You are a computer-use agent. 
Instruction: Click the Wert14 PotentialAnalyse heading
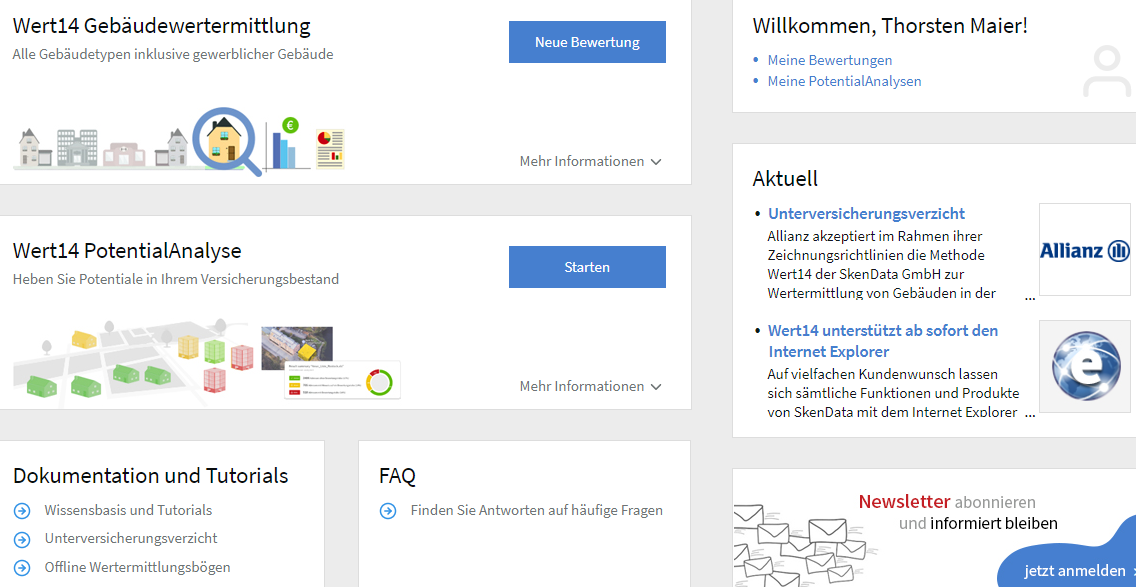(x=127, y=251)
